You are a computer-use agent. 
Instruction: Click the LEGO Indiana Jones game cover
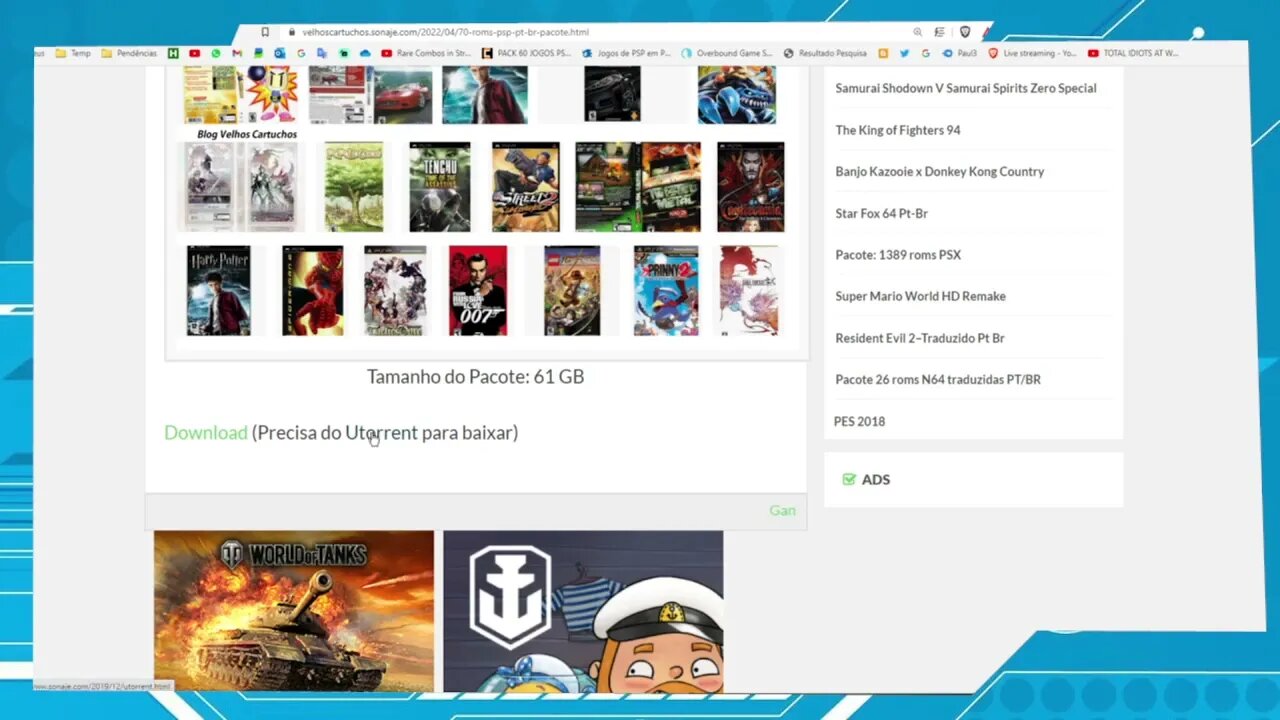click(x=572, y=290)
